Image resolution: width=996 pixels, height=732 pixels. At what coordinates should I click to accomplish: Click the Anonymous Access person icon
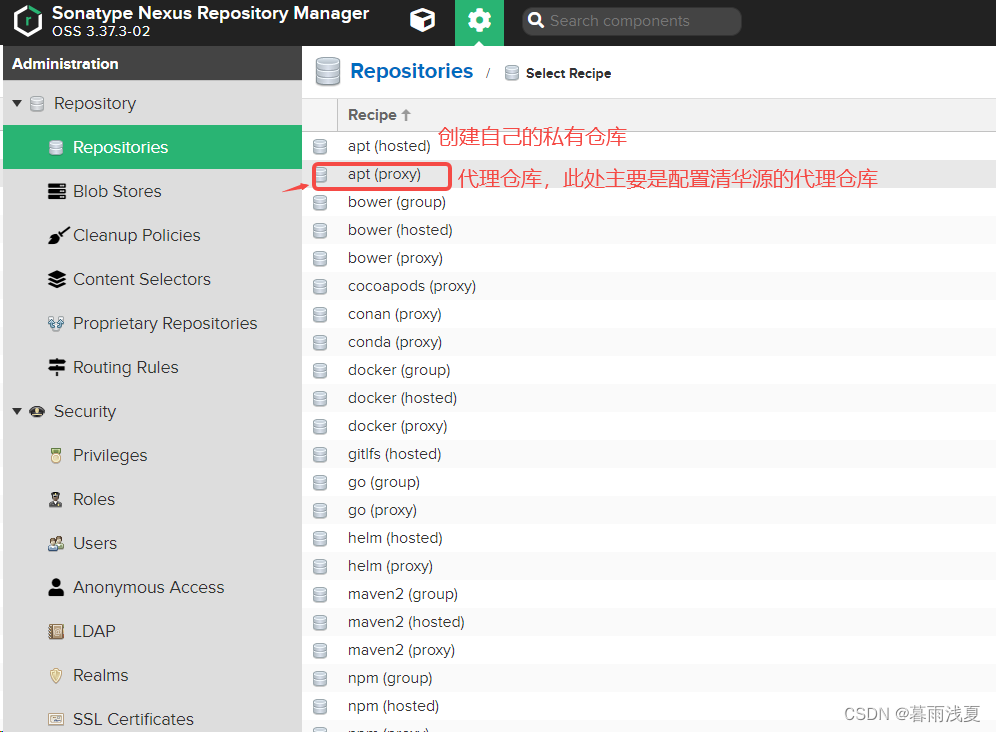[57, 588]
